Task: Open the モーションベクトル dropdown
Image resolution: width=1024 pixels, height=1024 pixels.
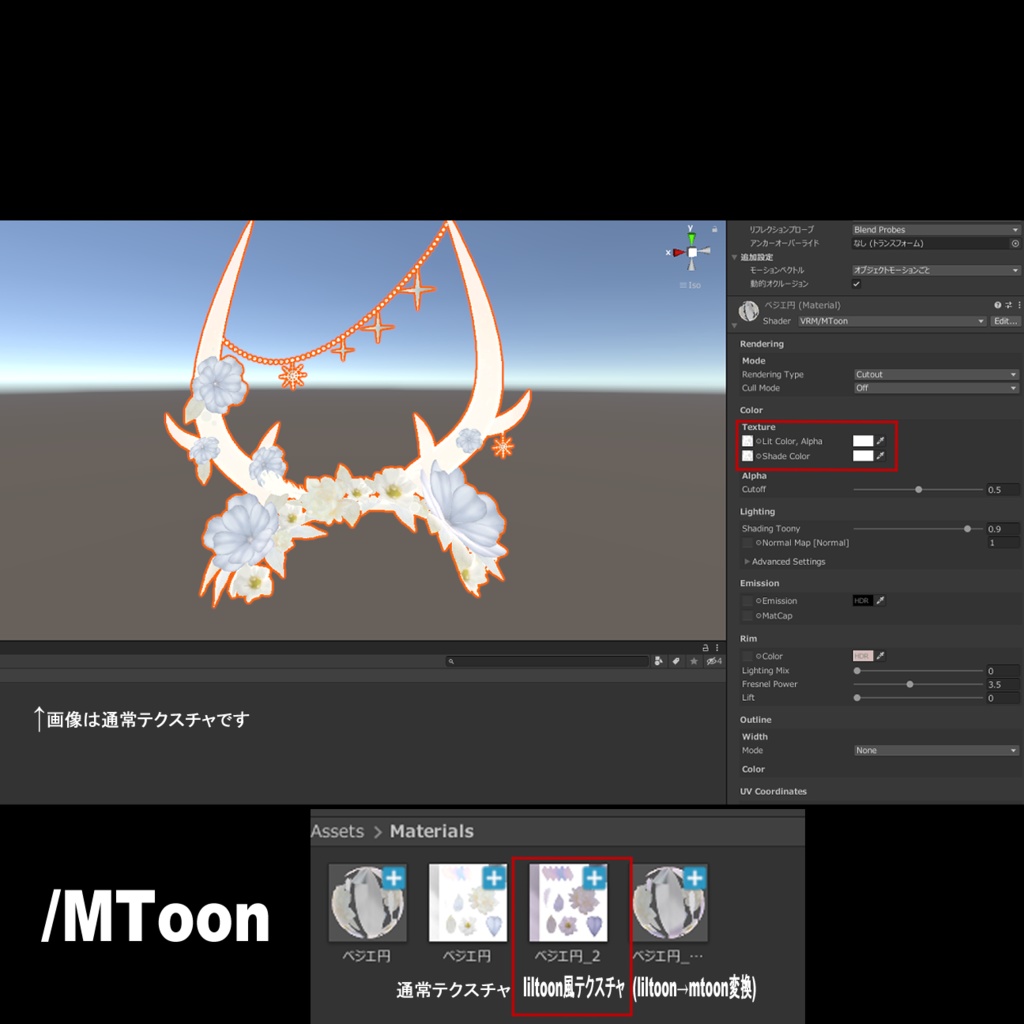Action: pos(936,270)
